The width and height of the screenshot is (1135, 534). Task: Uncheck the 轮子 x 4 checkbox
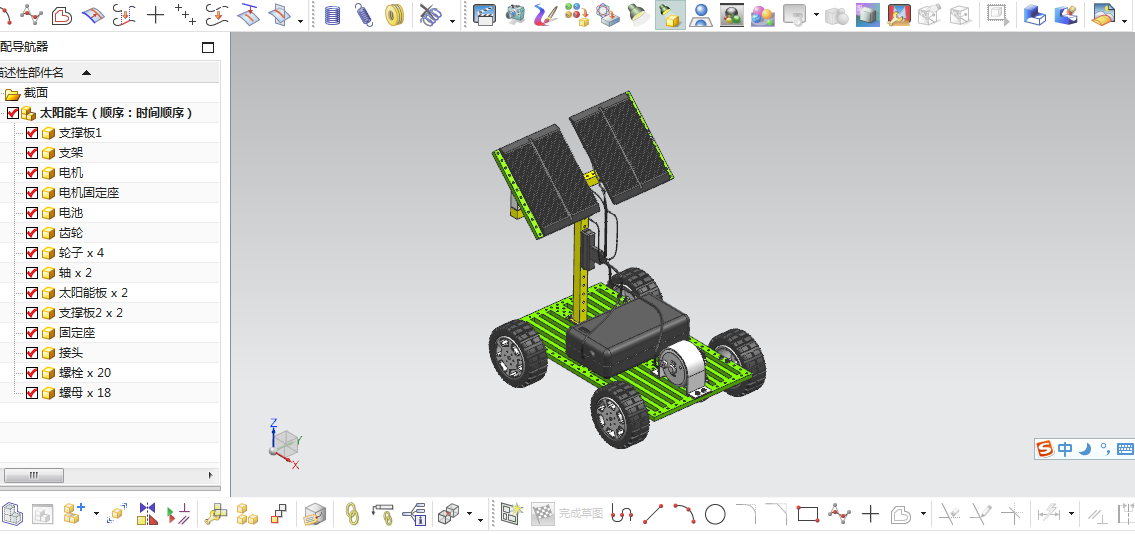click(x=32, y=253)
